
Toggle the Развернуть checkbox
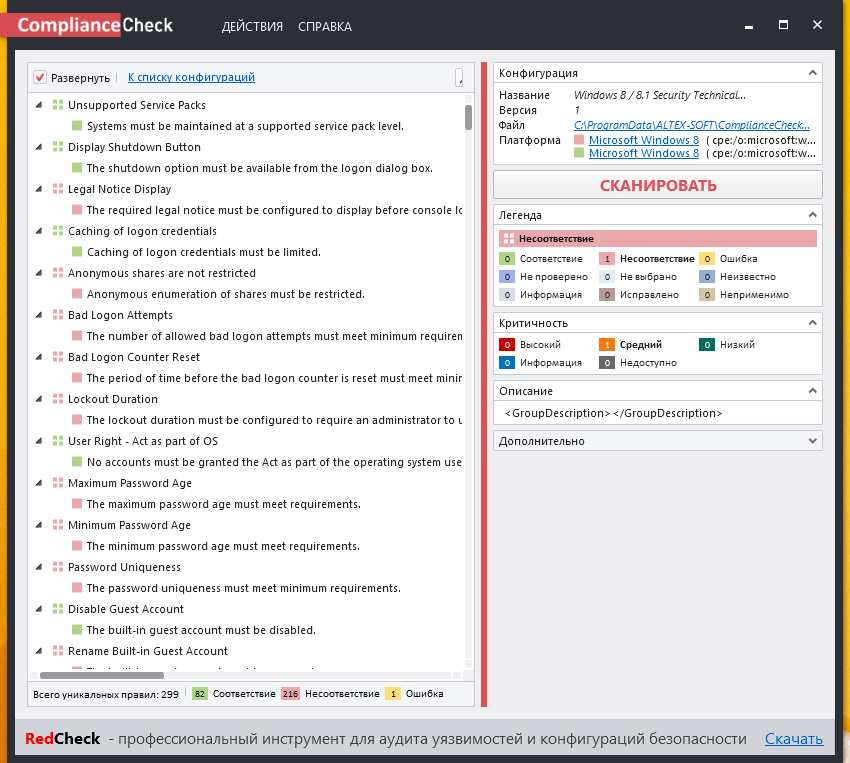(x=40, y=77)
